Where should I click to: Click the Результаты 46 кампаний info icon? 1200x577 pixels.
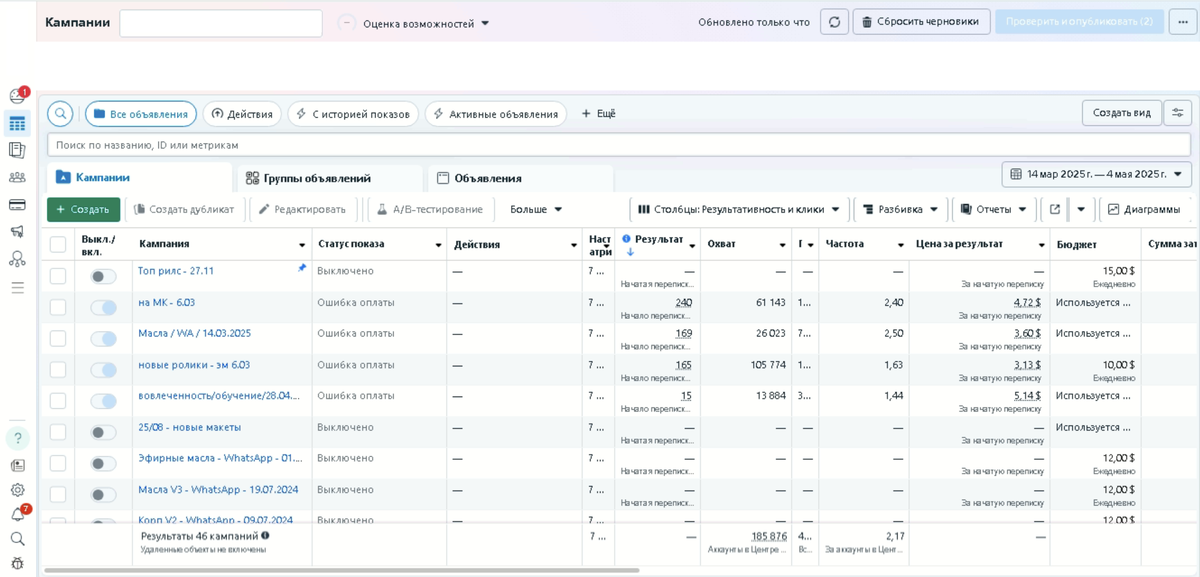pos(265,536)
